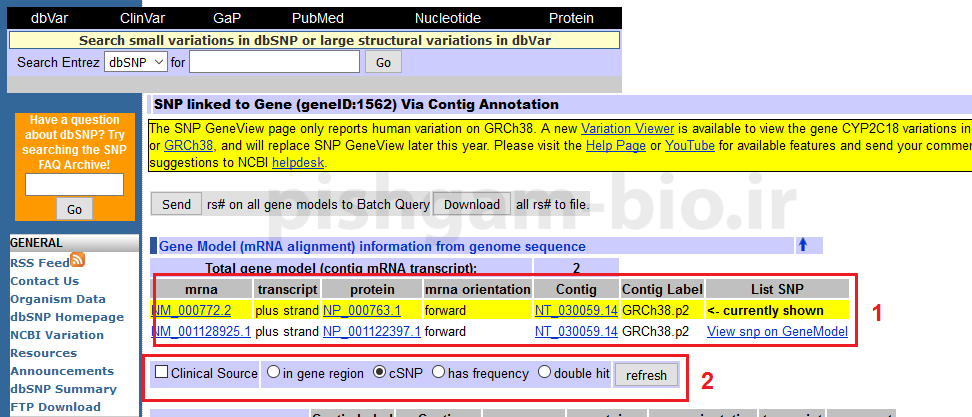Viewport: 972px width, 417px height.
Task: Open the Variation Viewer link
Action: click(627, 129)
